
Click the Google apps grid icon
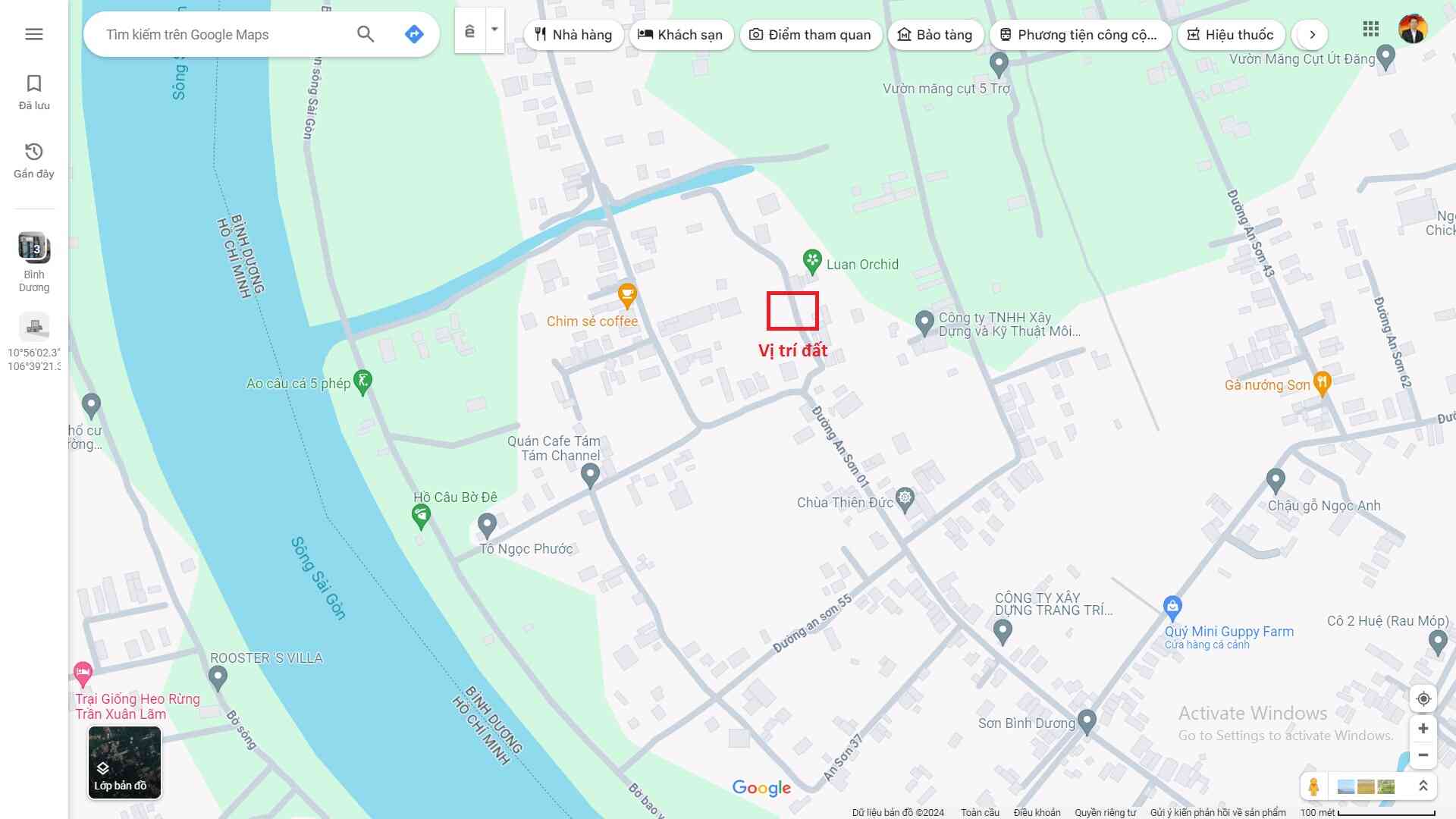coord(1370,30)
